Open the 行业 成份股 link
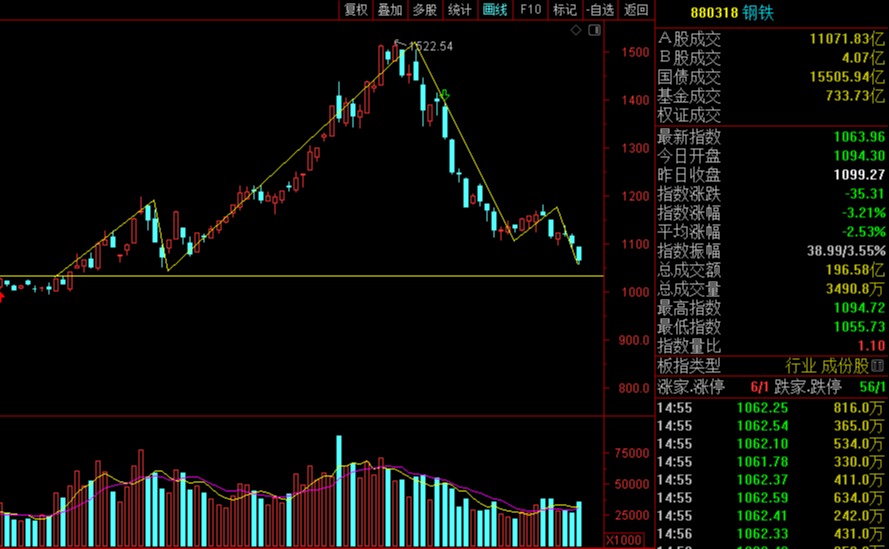The height and width of the screenshot is (549, 889). tap(827, 366)
